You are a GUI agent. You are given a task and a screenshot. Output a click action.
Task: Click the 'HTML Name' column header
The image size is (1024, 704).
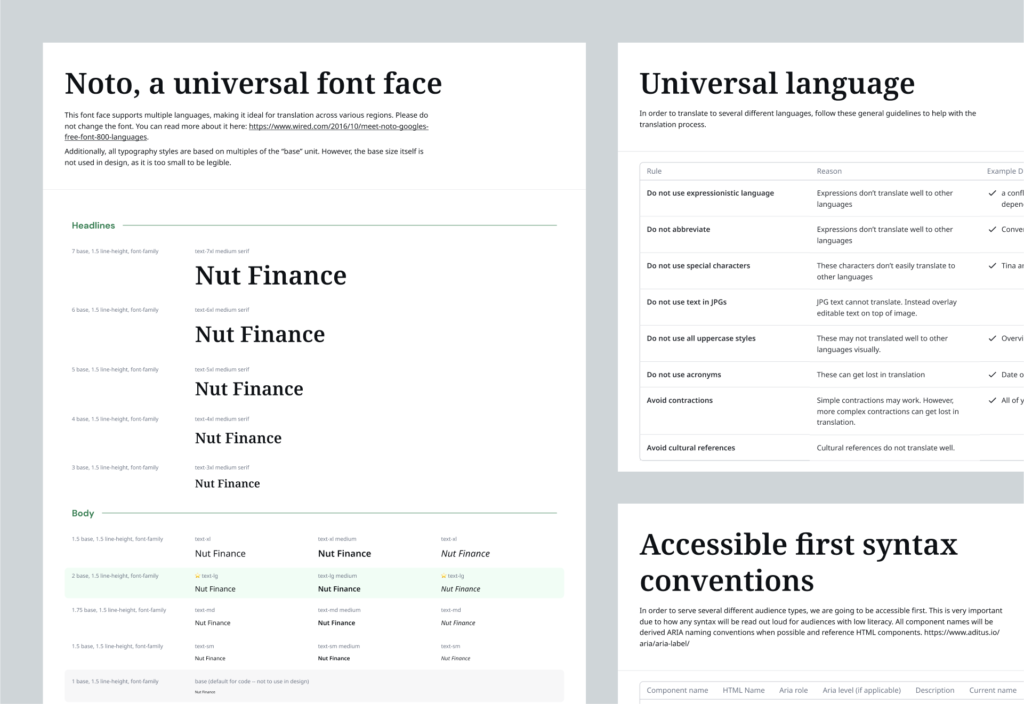point(743,690)
